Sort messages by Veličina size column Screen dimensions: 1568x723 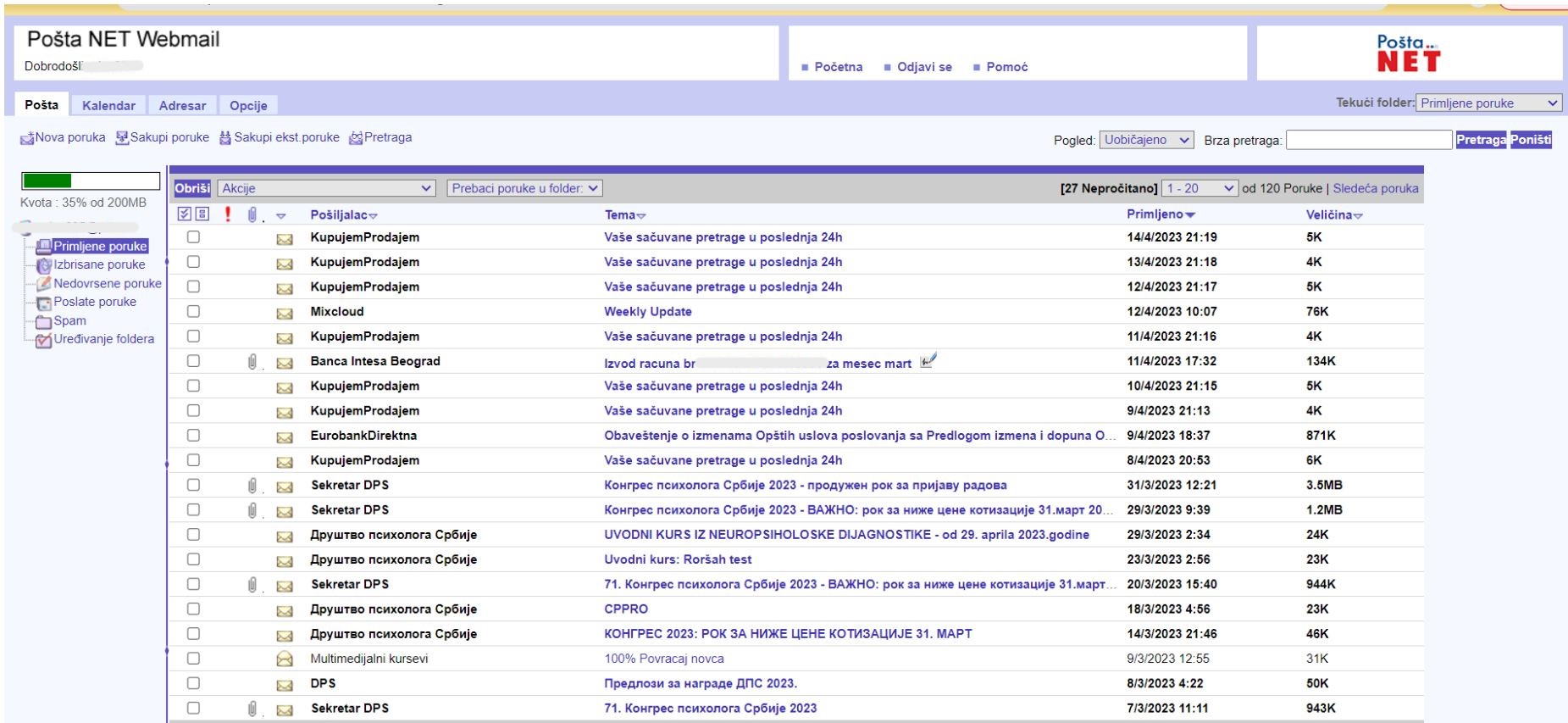coord(1334,215)
